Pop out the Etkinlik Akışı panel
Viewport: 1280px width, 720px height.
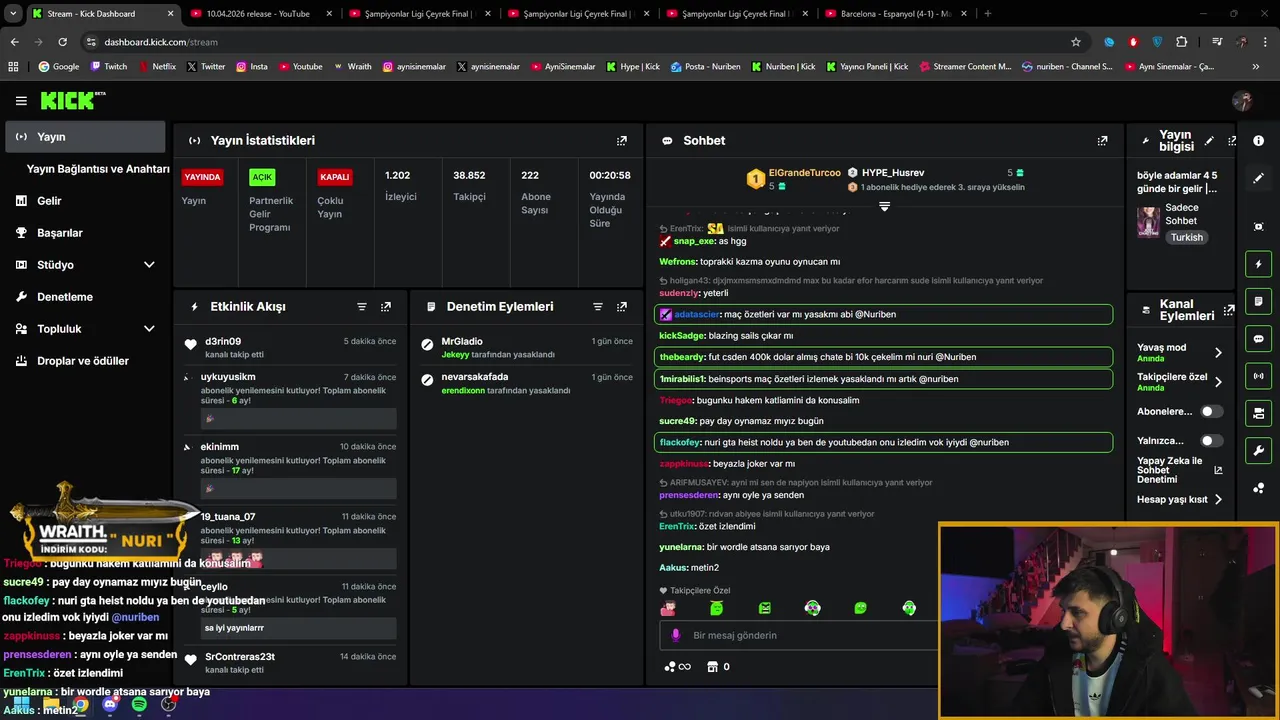tap(386, 307)
